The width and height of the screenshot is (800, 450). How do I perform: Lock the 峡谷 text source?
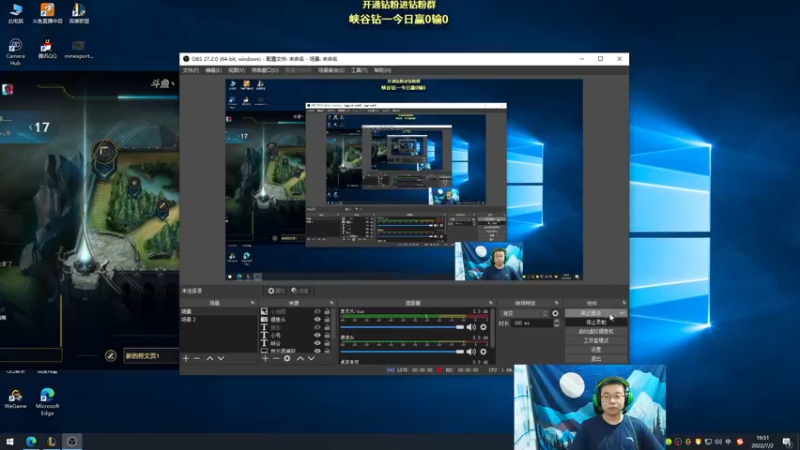327,343
